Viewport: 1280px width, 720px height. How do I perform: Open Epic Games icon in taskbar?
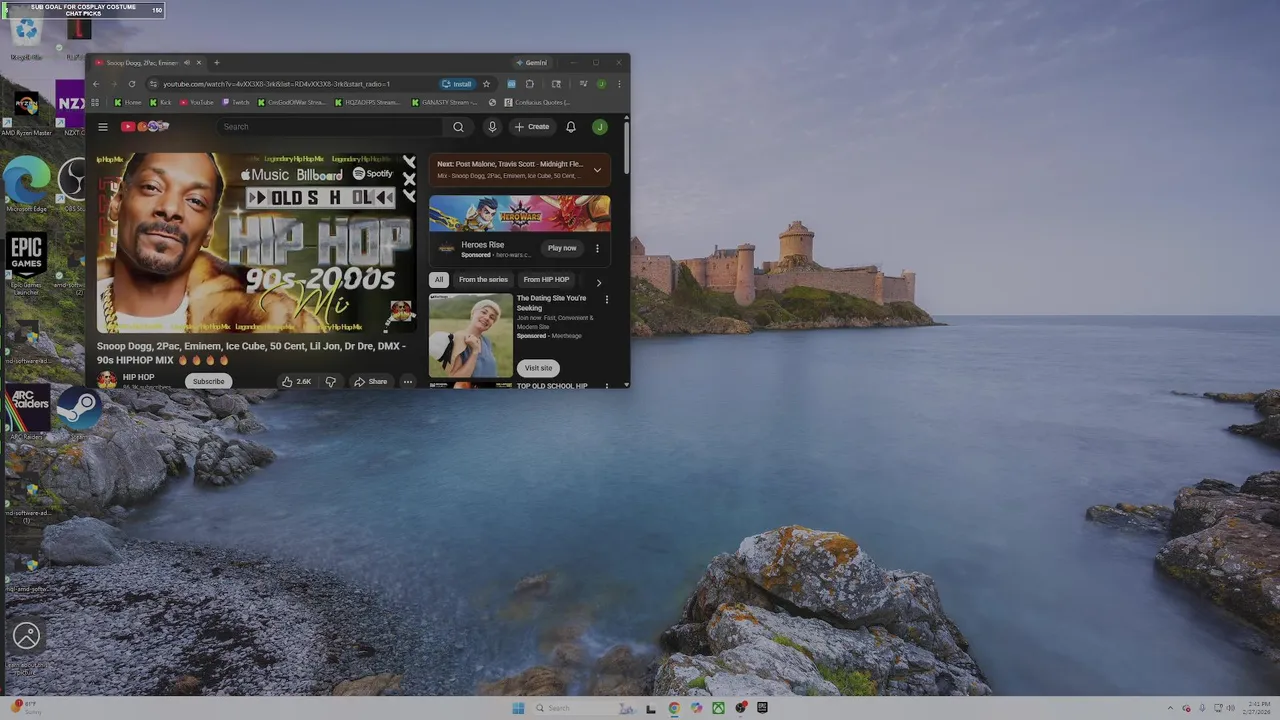point(762,708)
